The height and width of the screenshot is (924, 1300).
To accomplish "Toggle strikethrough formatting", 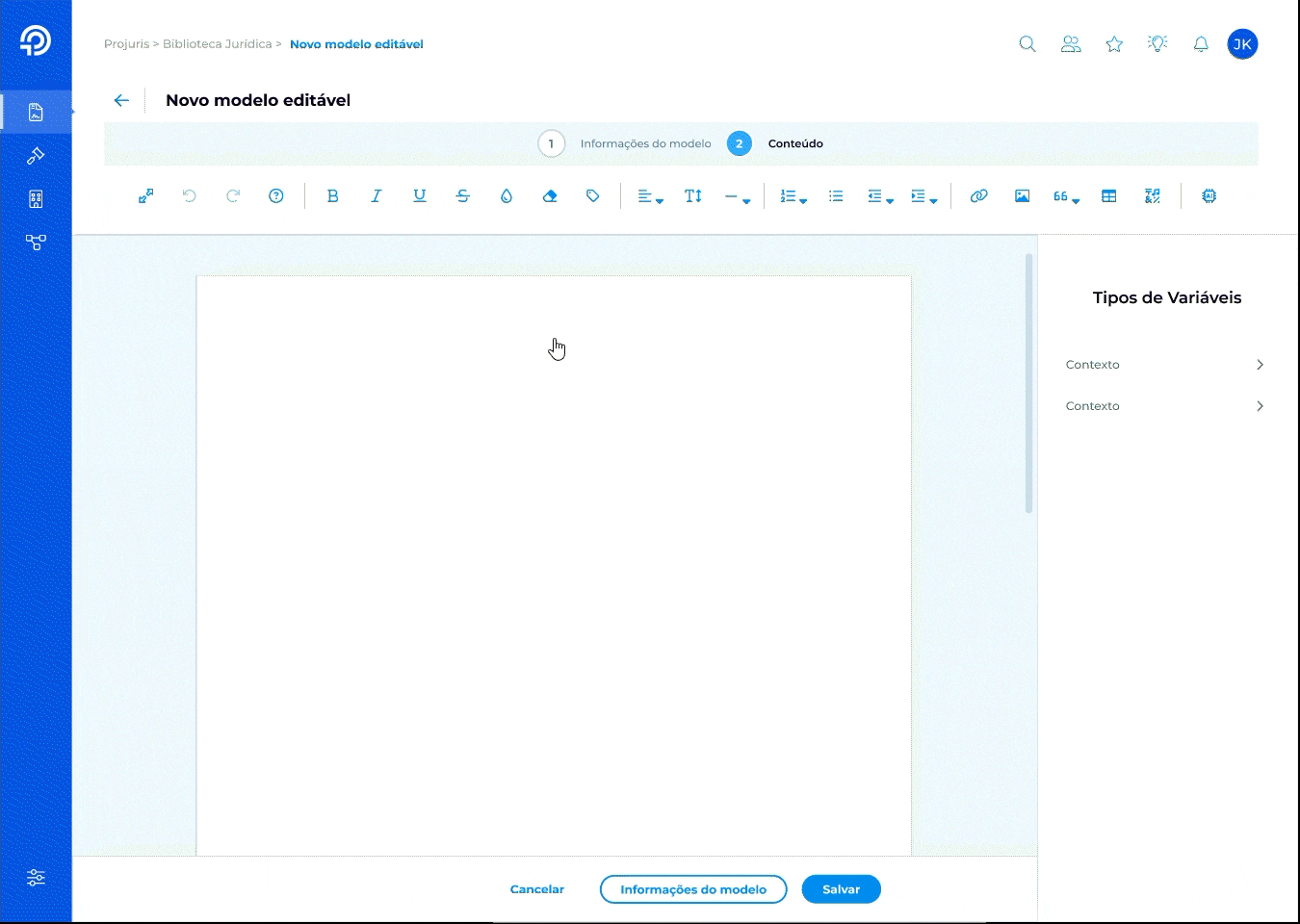I will coord(463,196).
